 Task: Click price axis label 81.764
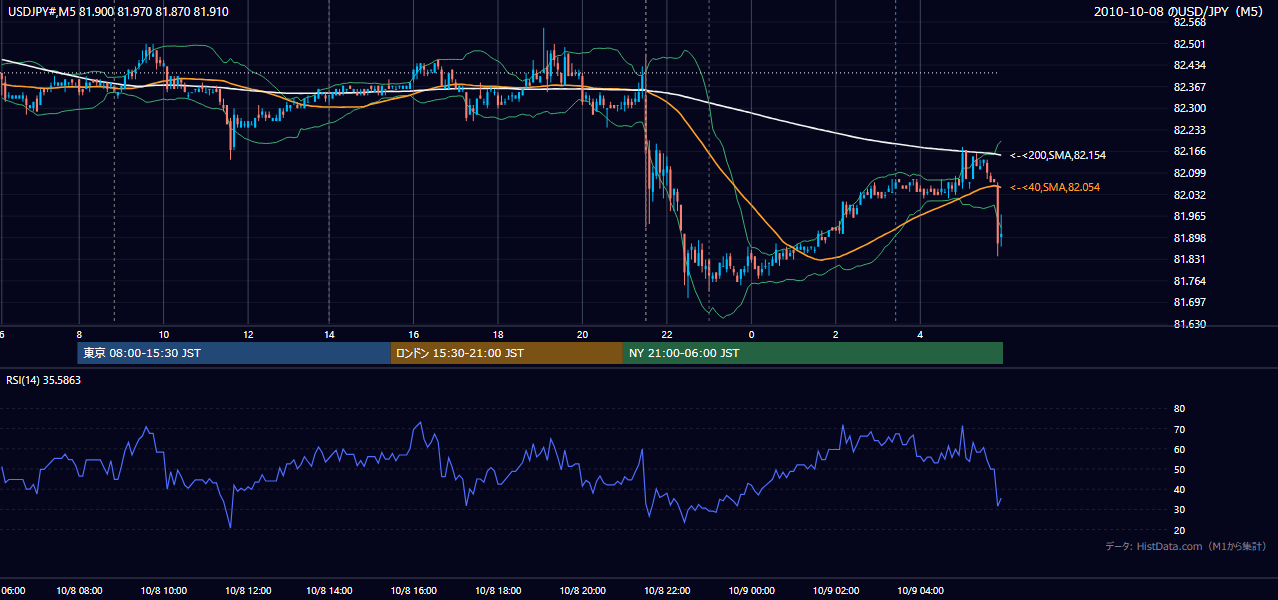click(x=1189, y=281)
